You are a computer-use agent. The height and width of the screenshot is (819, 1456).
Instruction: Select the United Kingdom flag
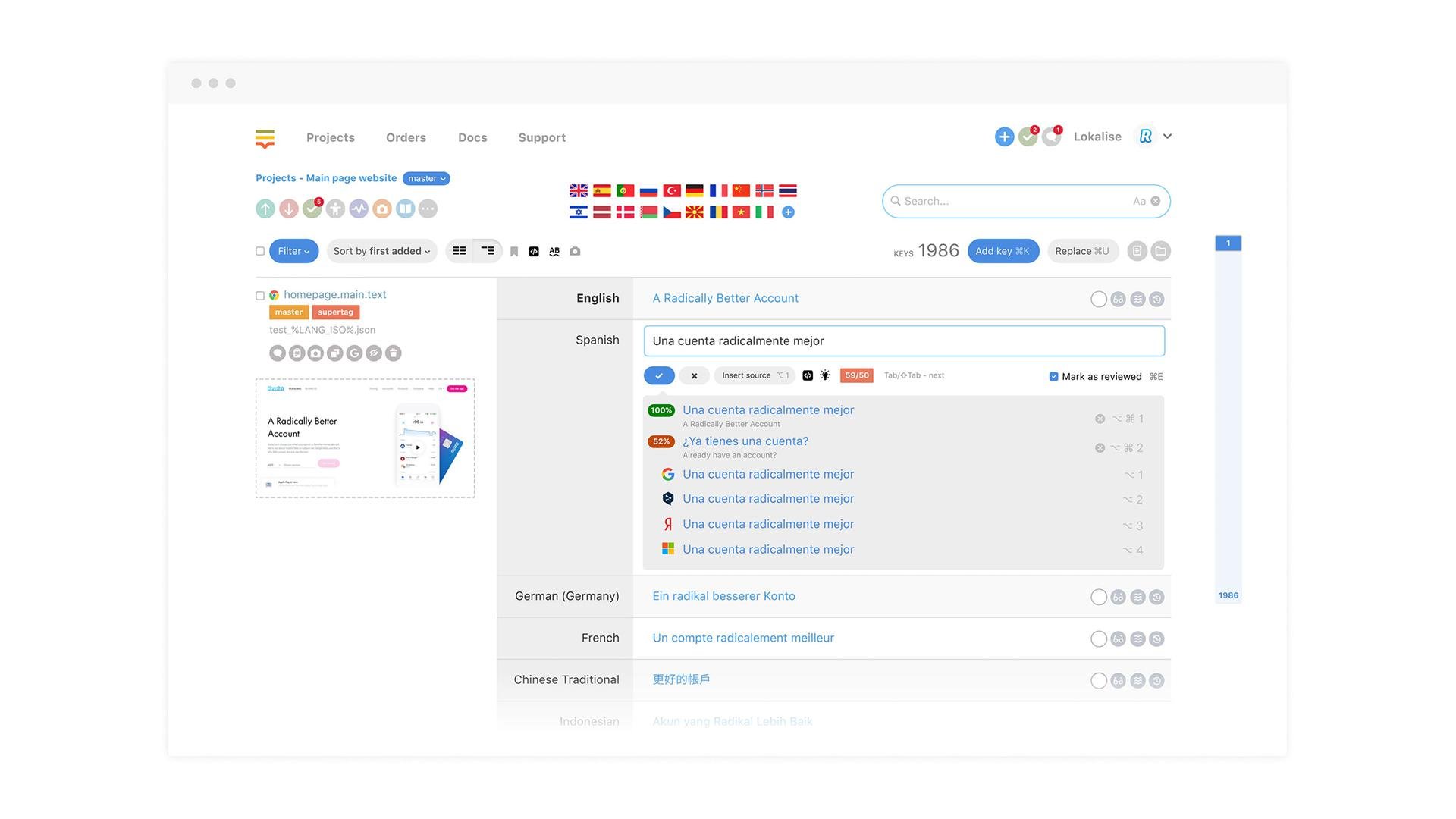point(579,190)
